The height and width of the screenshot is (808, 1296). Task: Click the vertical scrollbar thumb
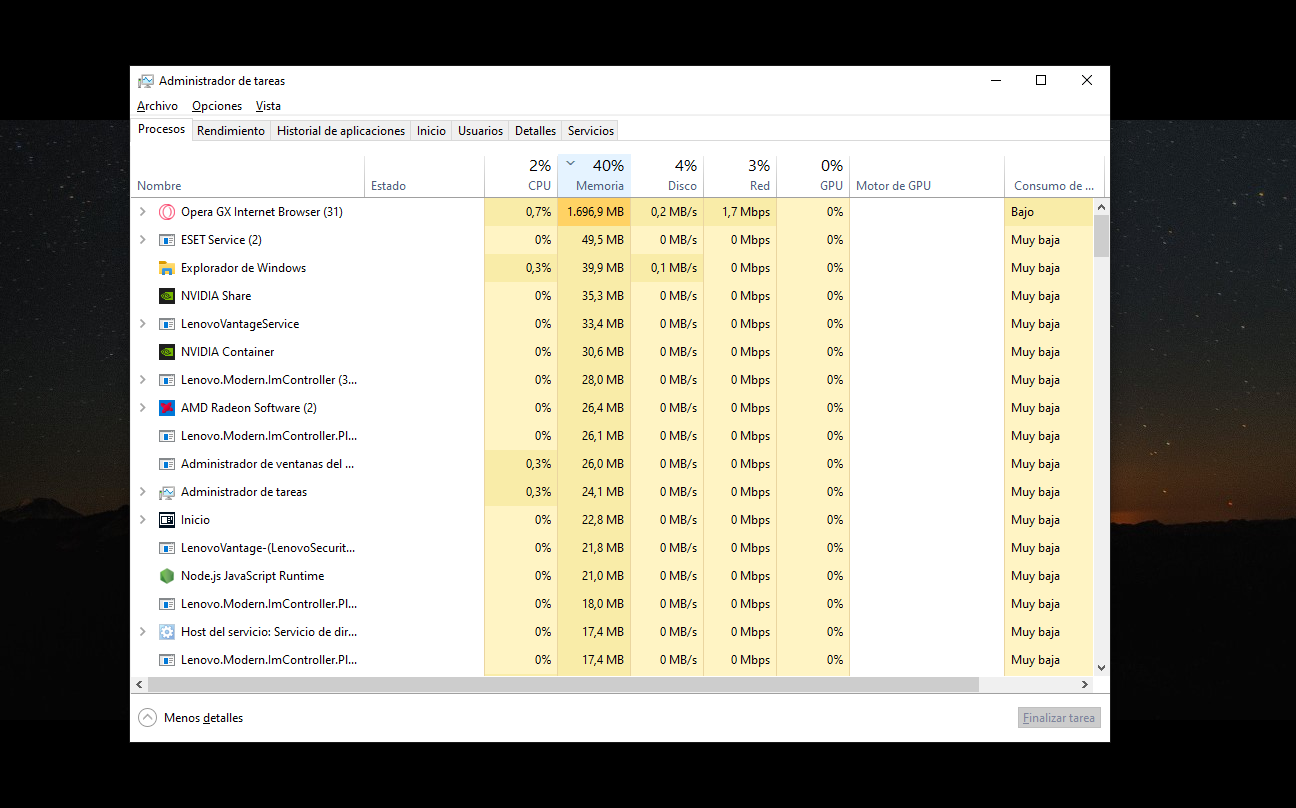[x=1101, y=237]
